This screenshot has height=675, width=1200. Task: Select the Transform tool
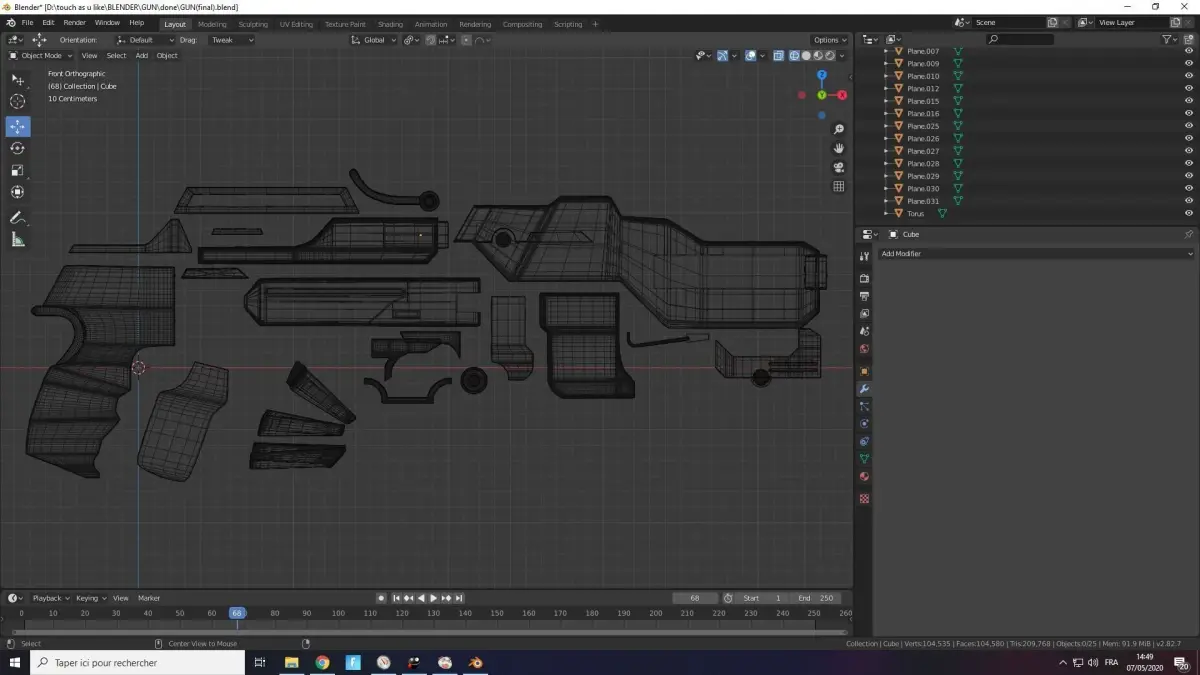(17, 192)
